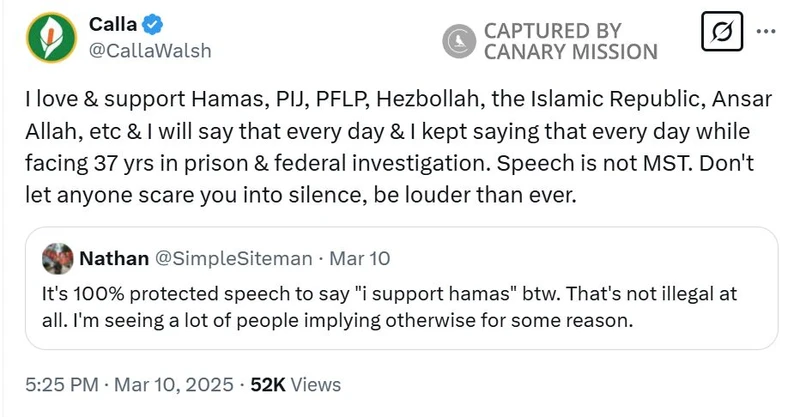Click the Views label

tap(316, 384)
